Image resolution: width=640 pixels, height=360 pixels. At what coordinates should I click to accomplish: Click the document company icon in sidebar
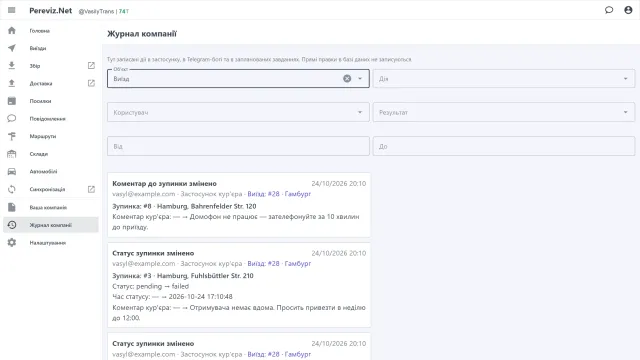(x=12, y=207)
